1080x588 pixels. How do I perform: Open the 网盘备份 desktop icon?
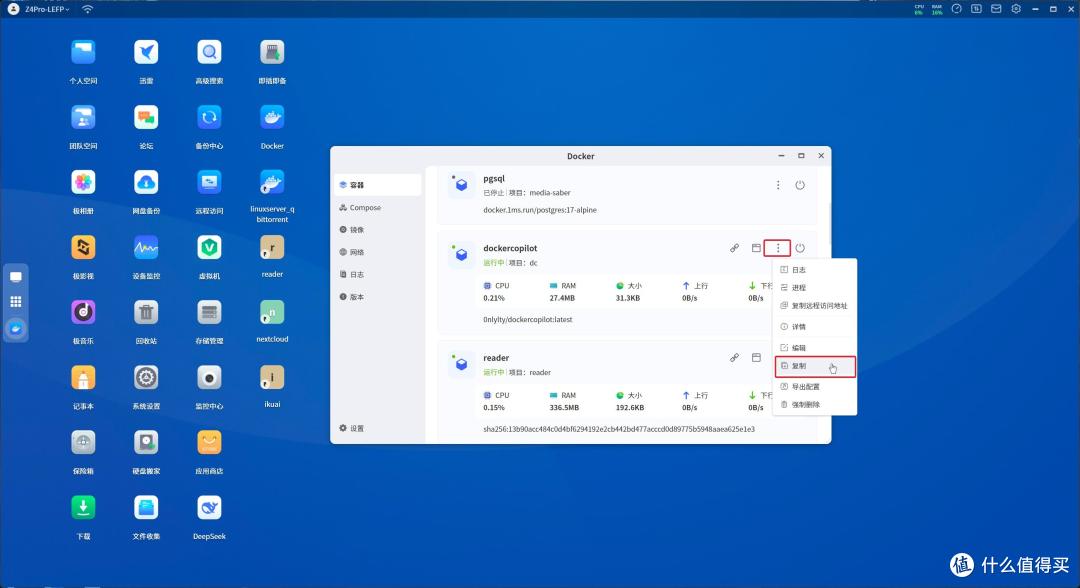tap(146, 182)
